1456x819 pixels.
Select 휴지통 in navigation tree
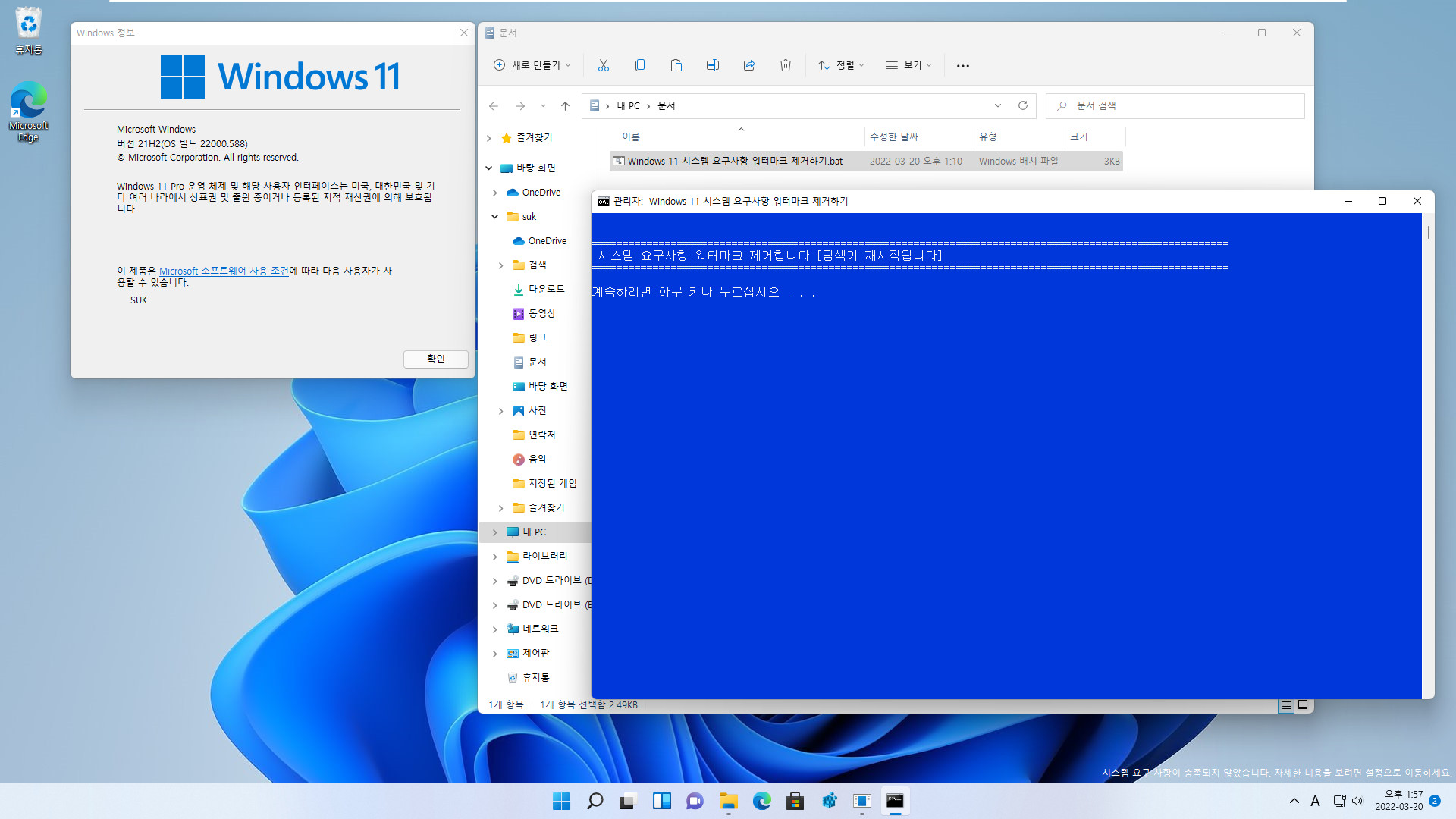tap(535, 678)
